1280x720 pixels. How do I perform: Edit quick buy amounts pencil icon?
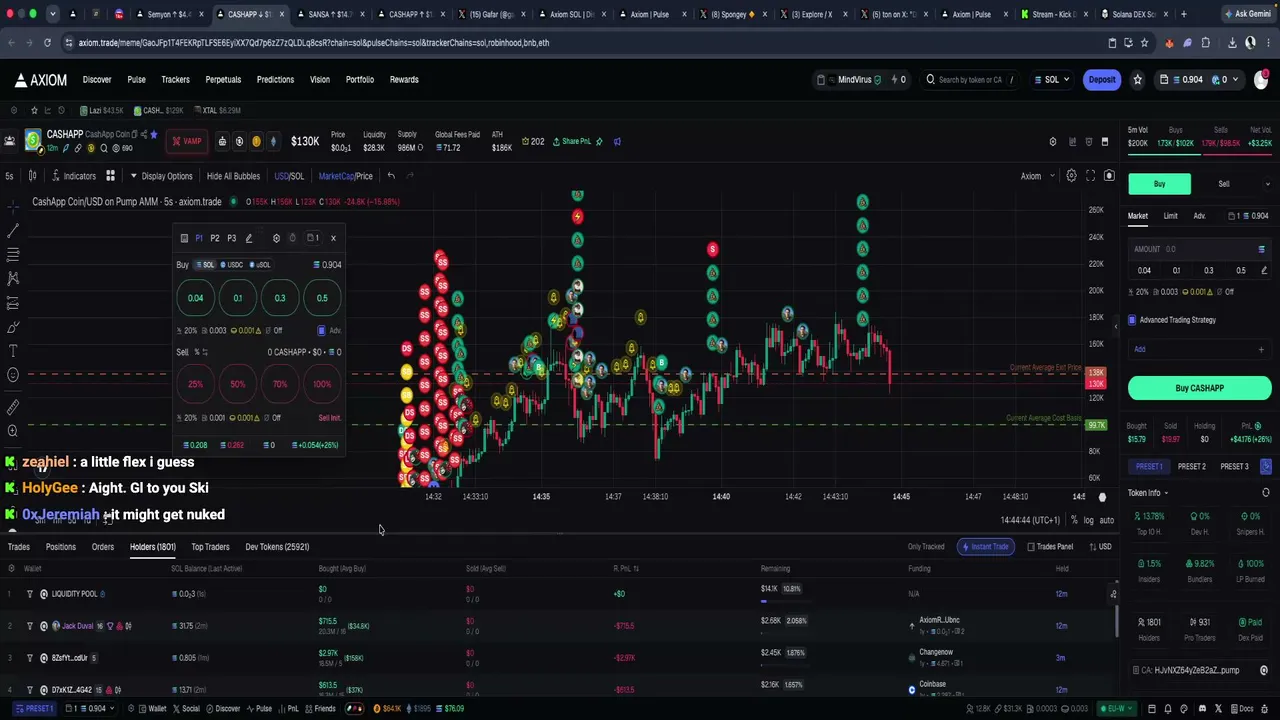[1264, 270]
